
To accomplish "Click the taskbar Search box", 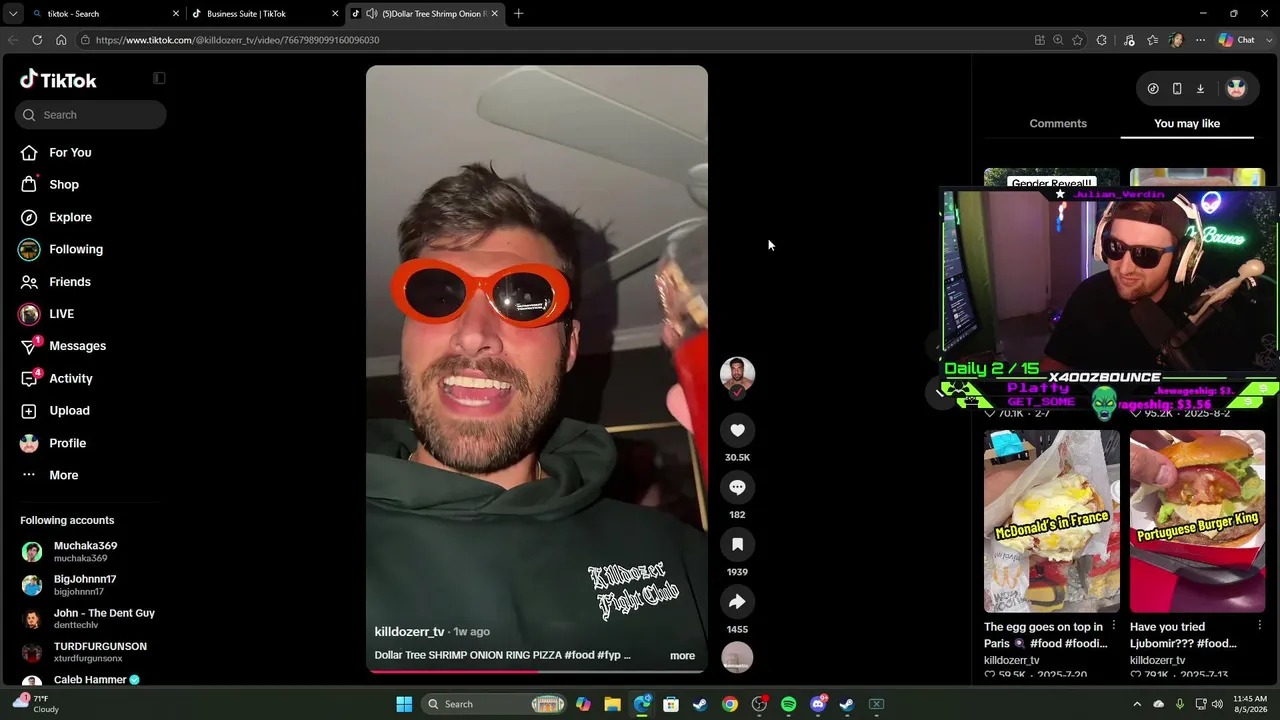I will pos(495,704).
